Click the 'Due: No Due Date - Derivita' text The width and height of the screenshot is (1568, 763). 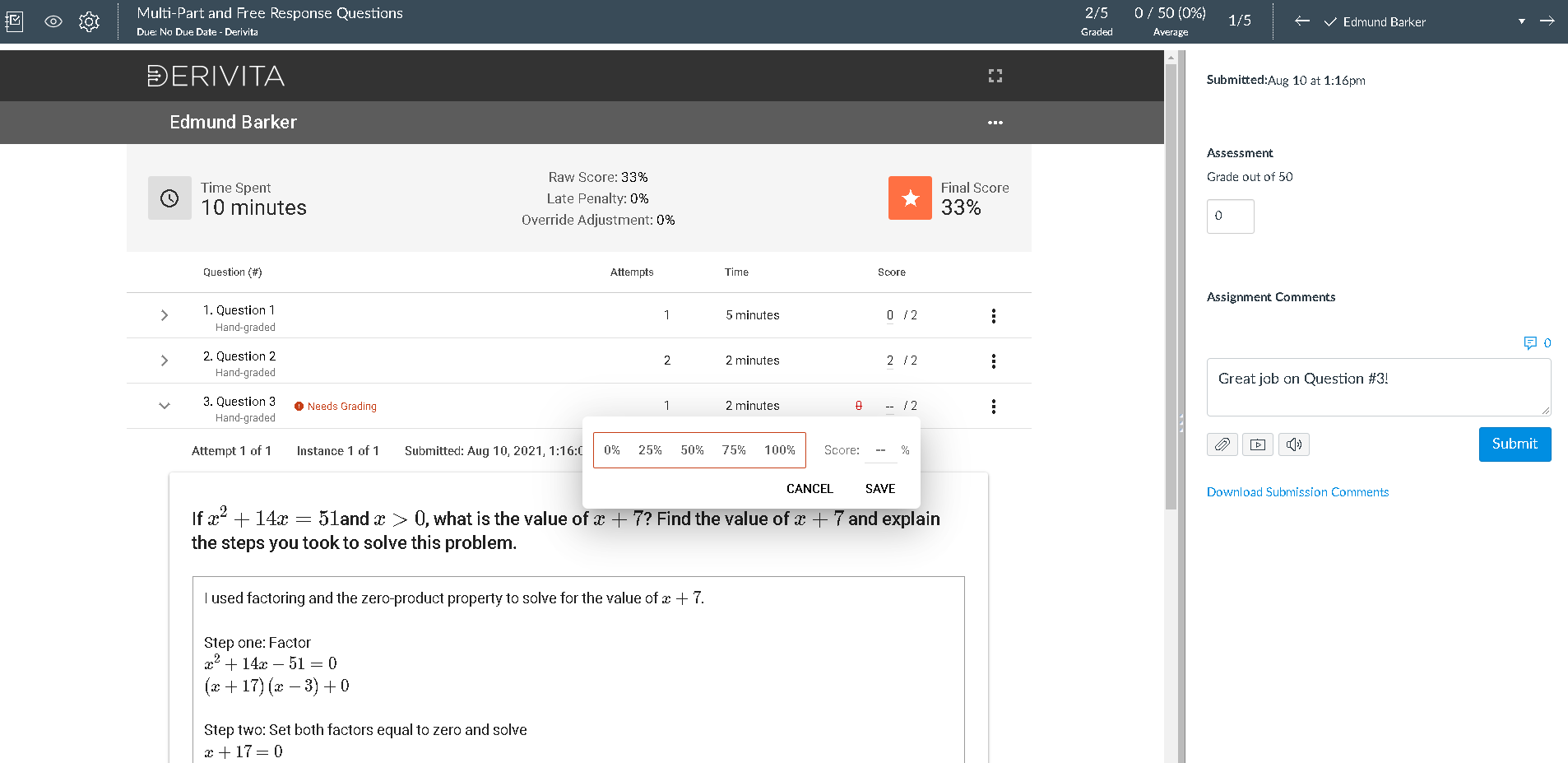[x=197, y=32]
